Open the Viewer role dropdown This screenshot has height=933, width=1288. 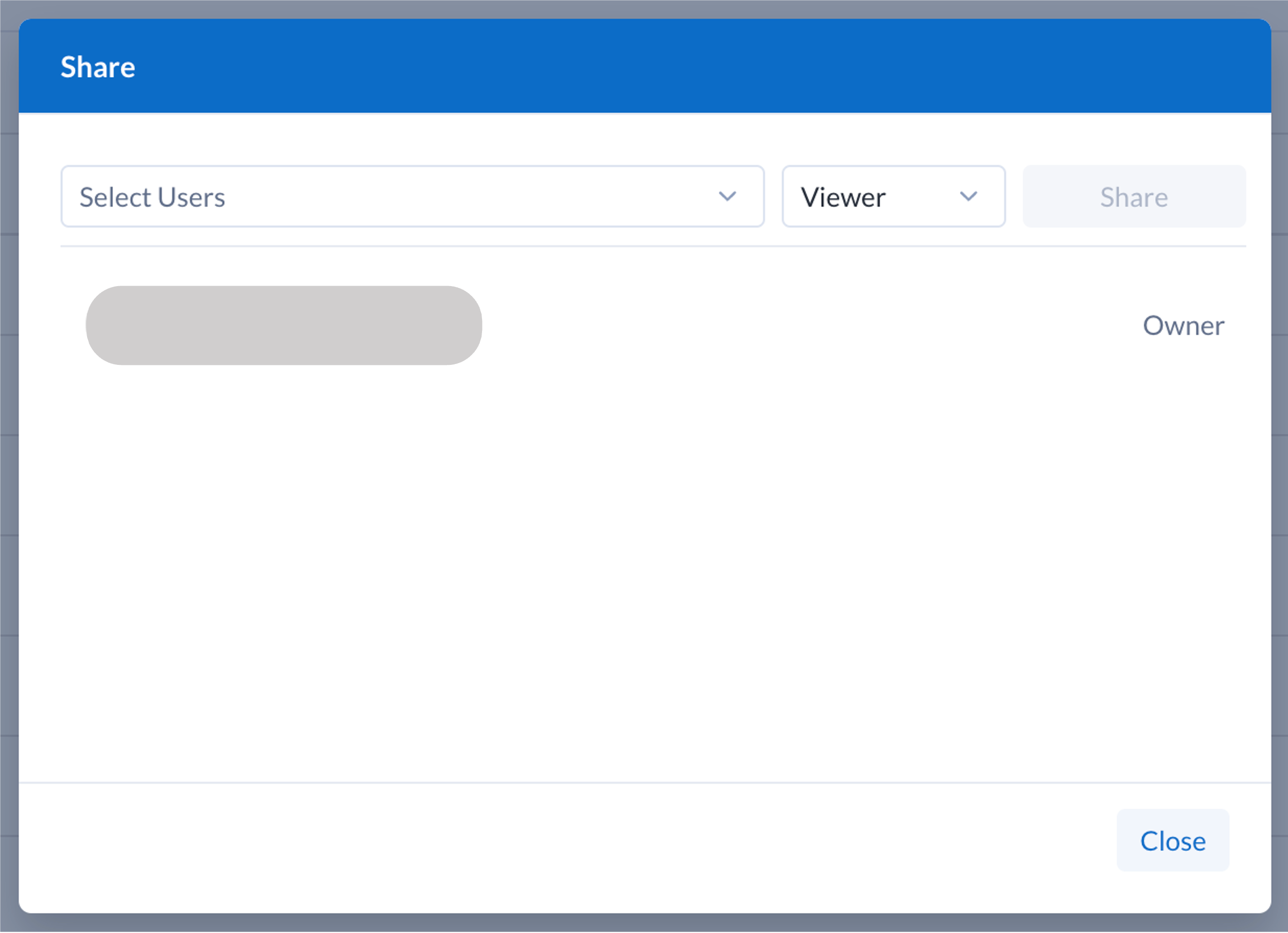pyautogui.click(x=893, y=196)
